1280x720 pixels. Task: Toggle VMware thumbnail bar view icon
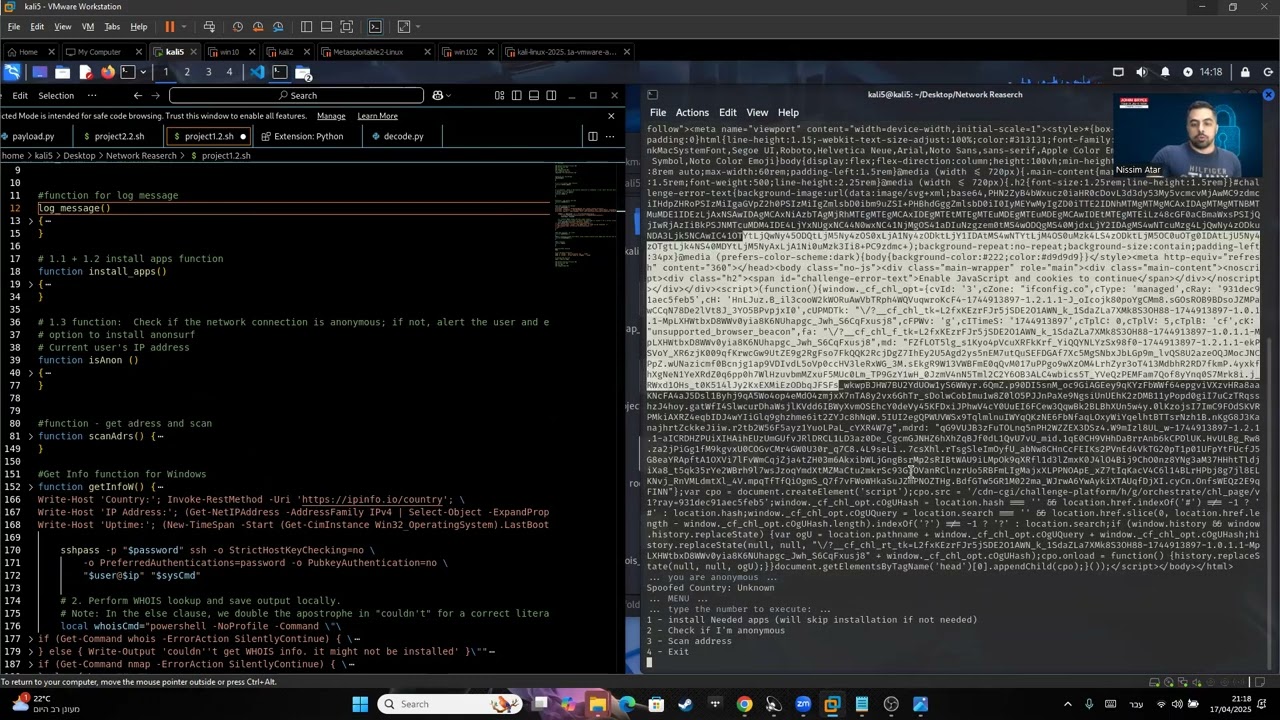tap(326, 27)
